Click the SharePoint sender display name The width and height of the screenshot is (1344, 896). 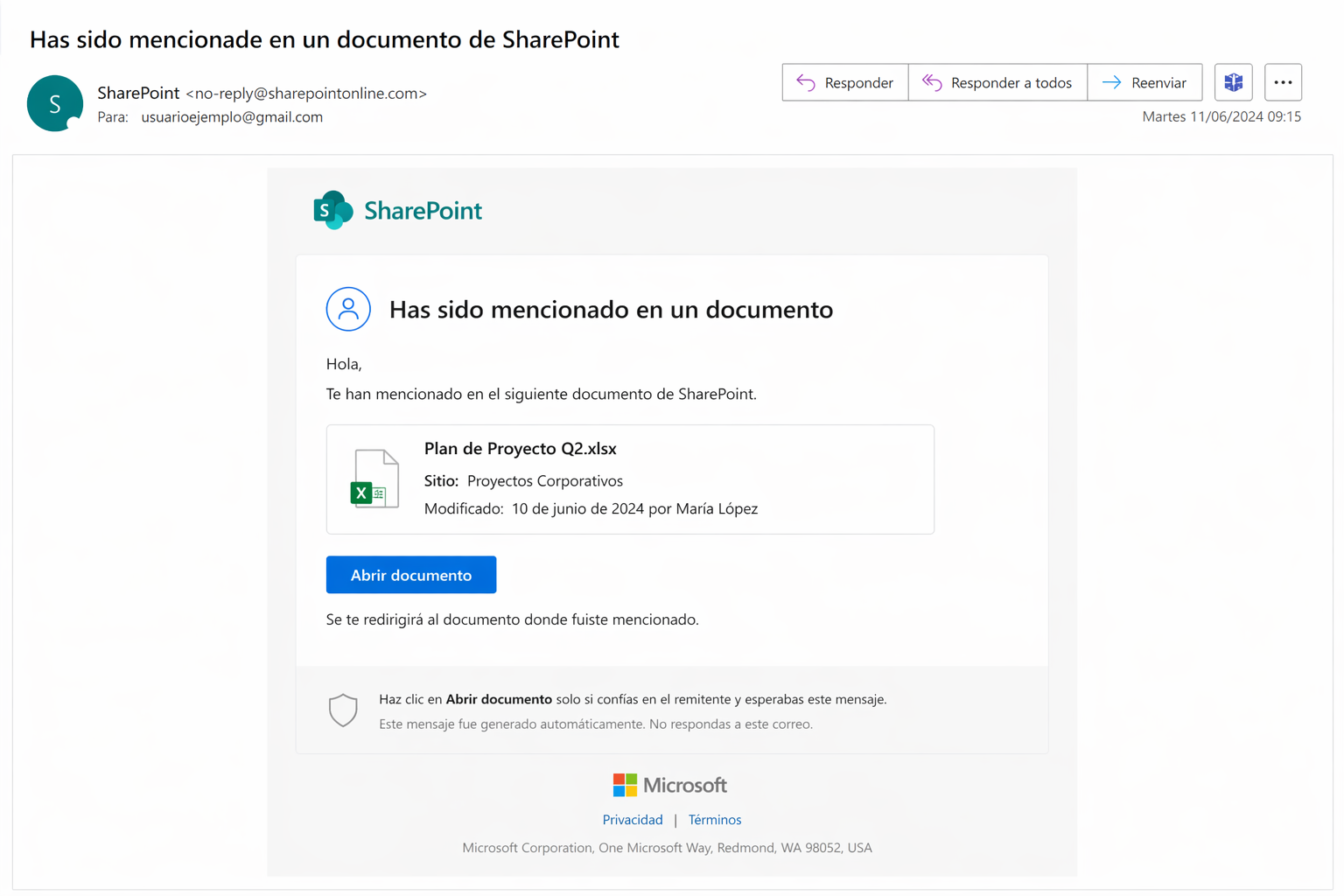point(138,93)
